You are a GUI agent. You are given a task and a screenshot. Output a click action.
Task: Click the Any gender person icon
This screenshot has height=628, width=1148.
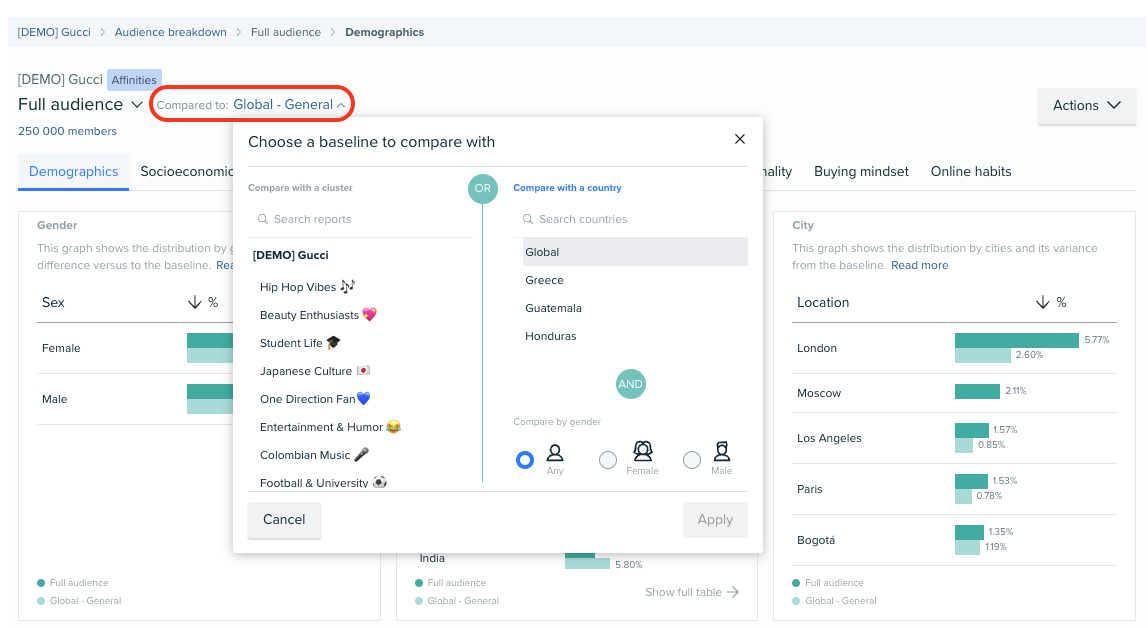tap(555, 453)
